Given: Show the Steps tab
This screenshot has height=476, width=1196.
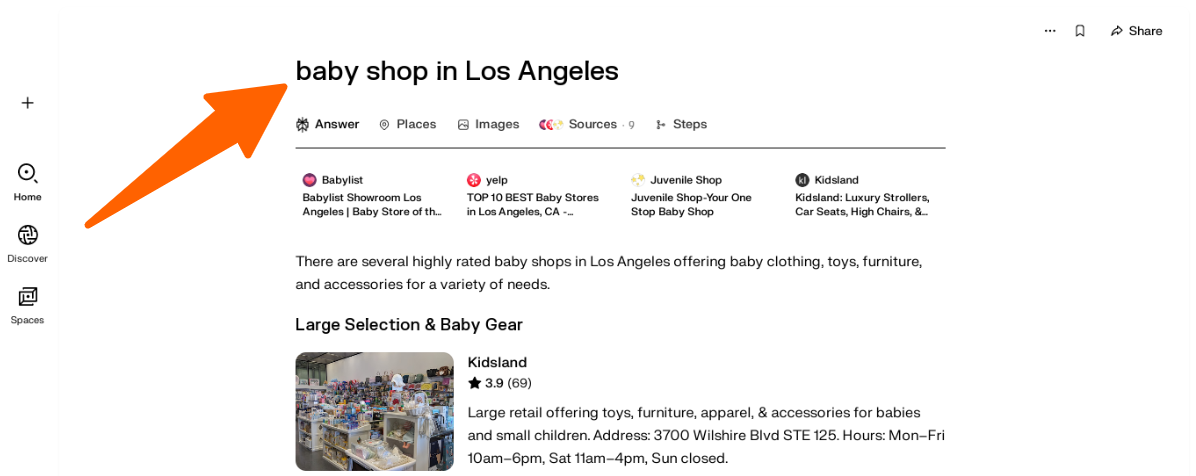Looking at the screenshot, I should (x=681, y=125).
